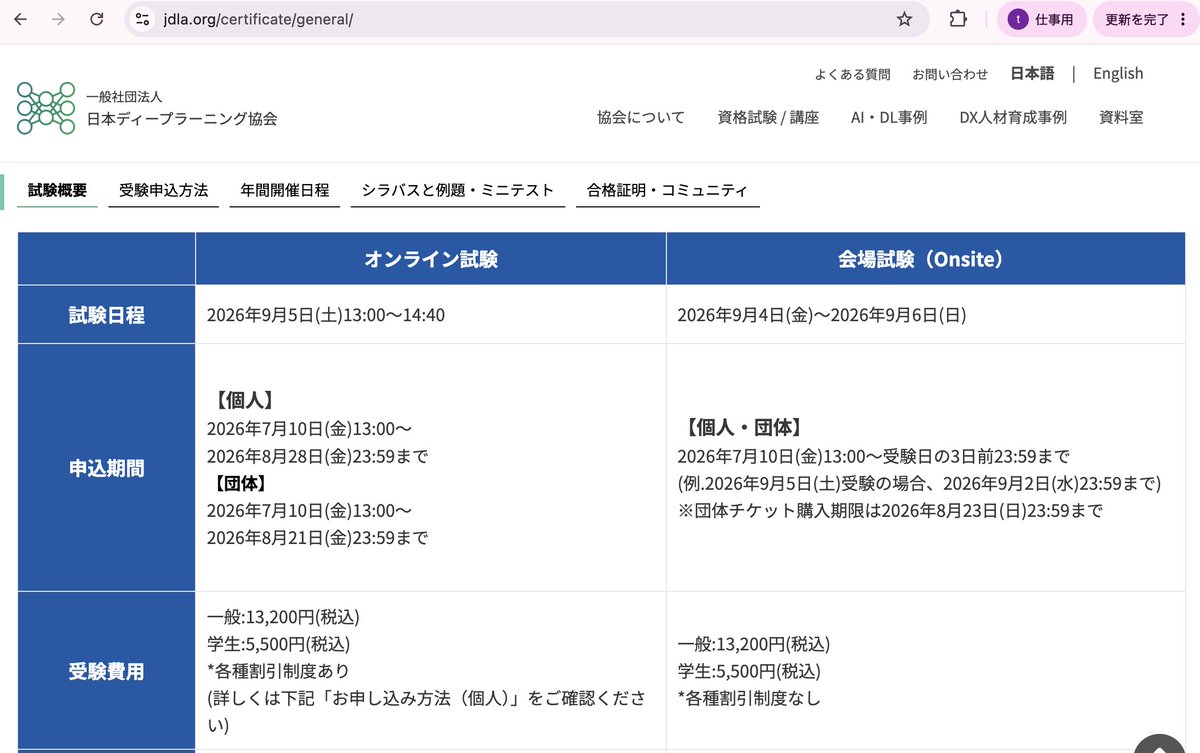The image size is (1200, 753).
Task: Click the text 2026年8月28日(金)23:59まで
Action: 317,457
